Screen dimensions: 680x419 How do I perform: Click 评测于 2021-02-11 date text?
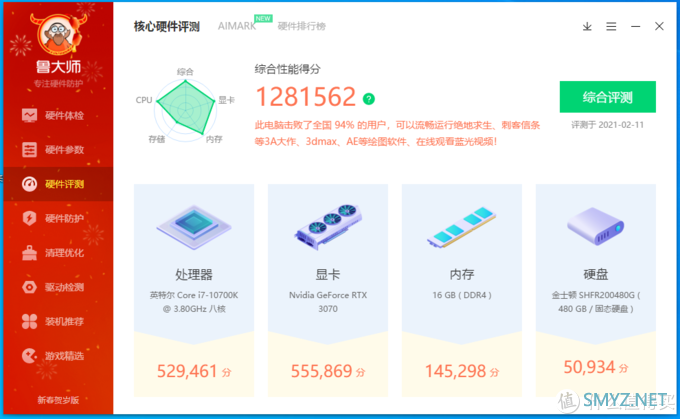(608, 125)
